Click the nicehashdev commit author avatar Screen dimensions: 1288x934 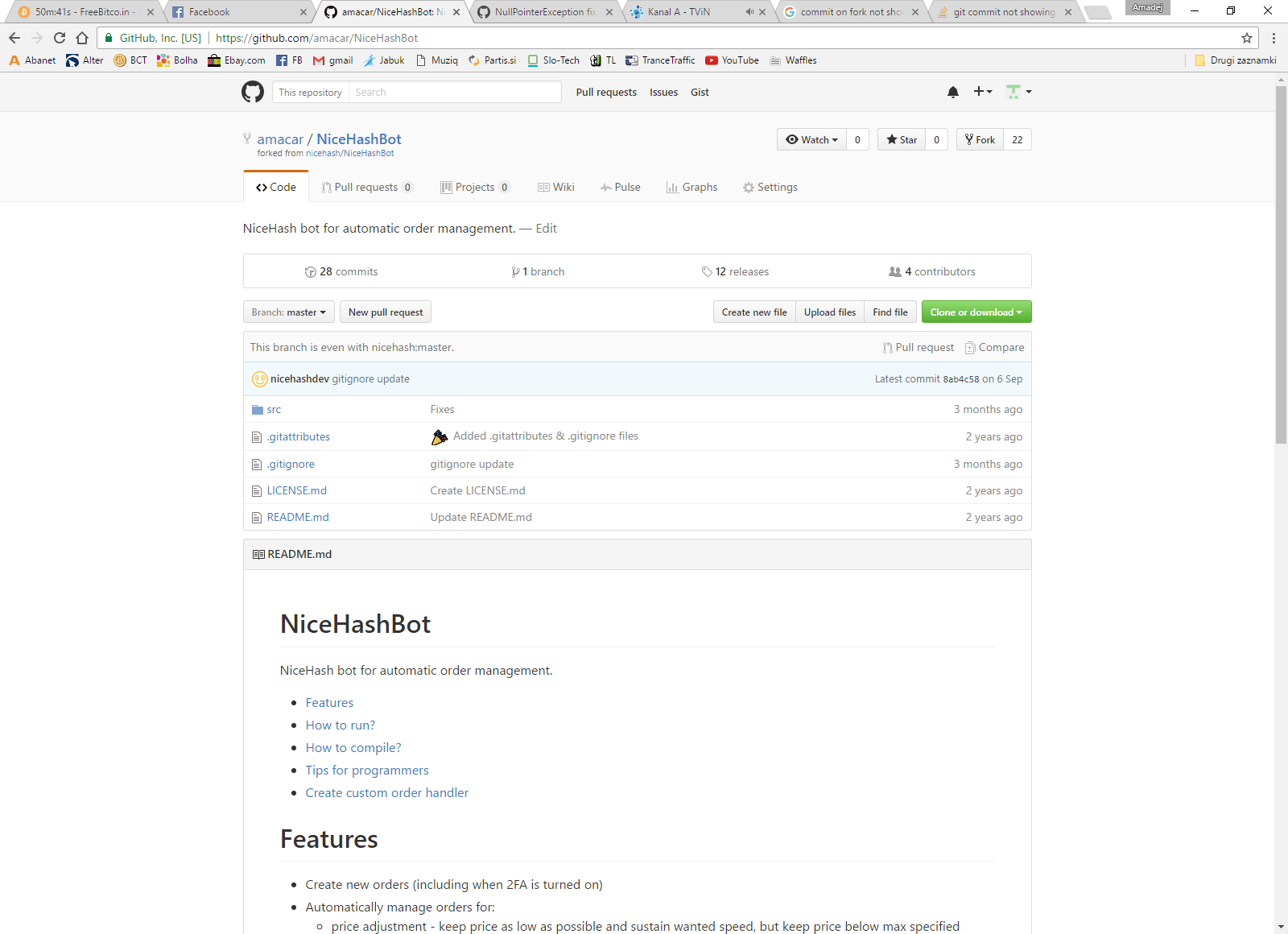[x=259, y=379]
